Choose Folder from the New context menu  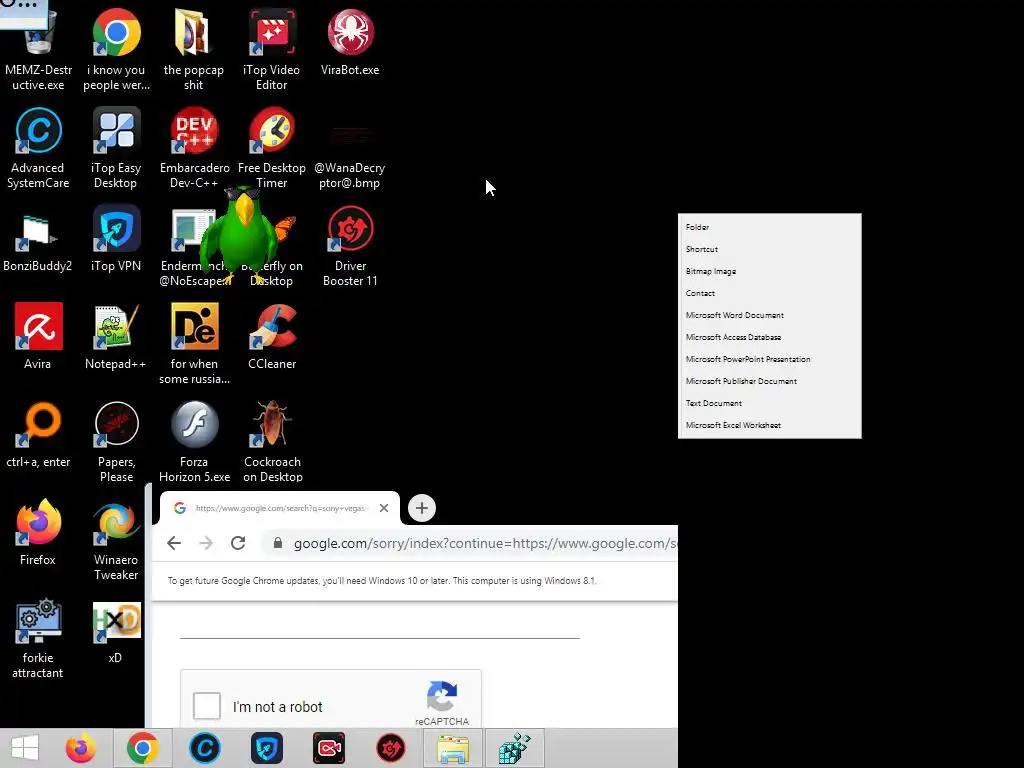point(769,227)
